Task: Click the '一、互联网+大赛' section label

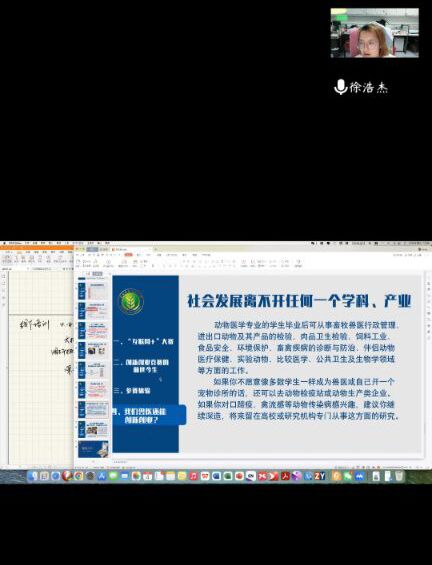Action: pos(144,342)
